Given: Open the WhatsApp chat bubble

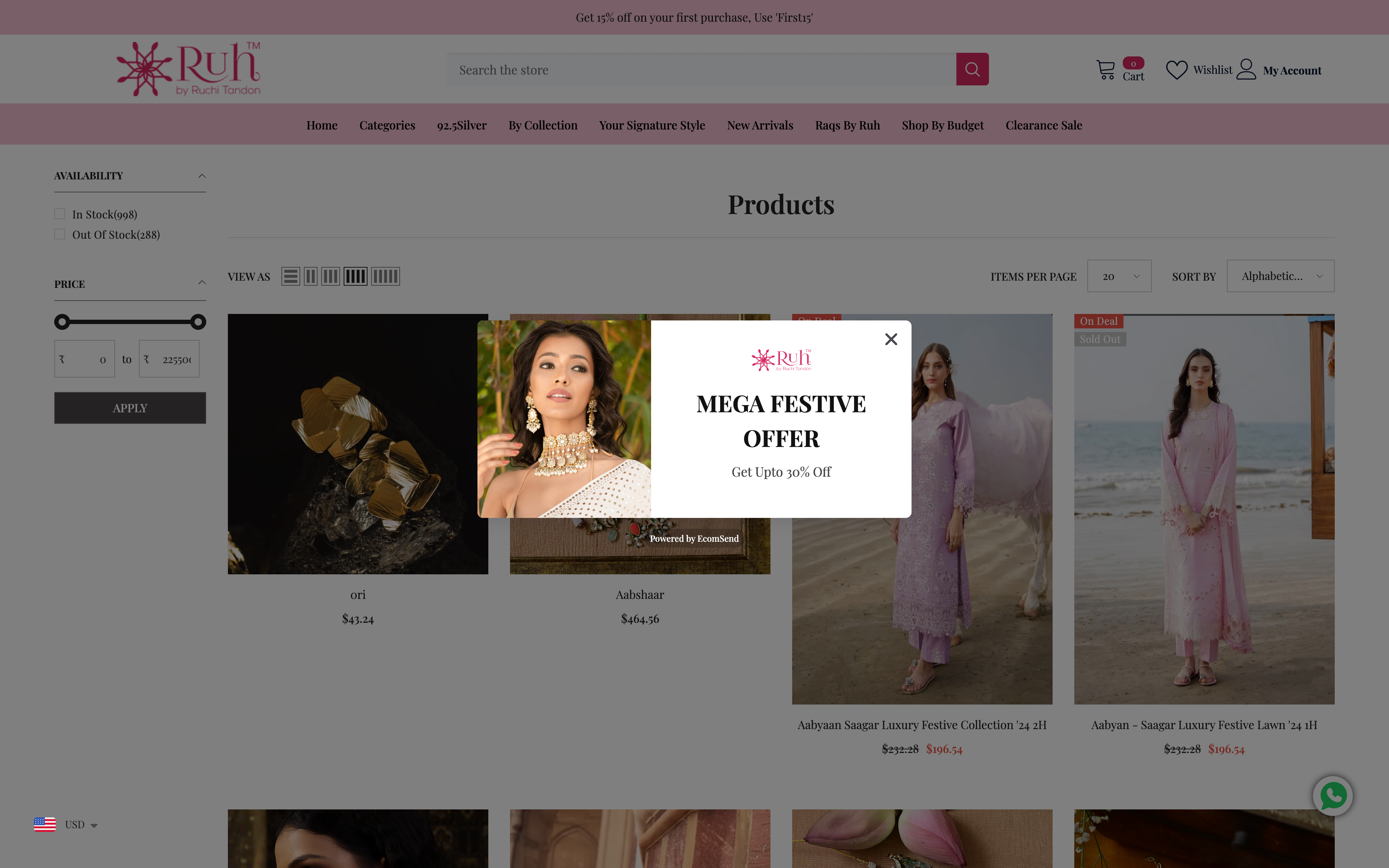Looking at the screenshot, I should coord(1333,796).
